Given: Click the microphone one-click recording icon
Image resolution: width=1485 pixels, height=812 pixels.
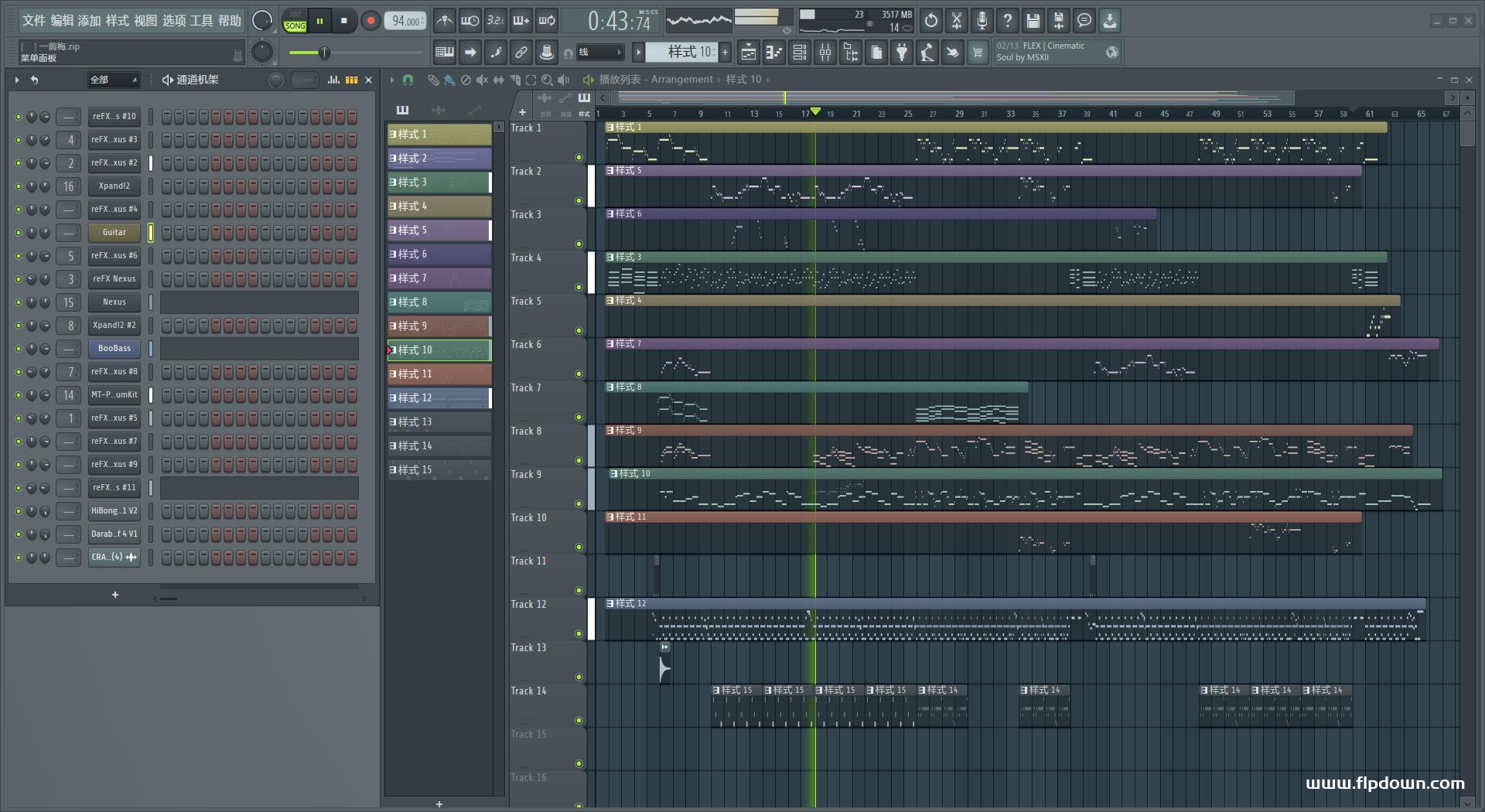Looking at the screenshot, I should pyautogui.click(x=982, y=21).
